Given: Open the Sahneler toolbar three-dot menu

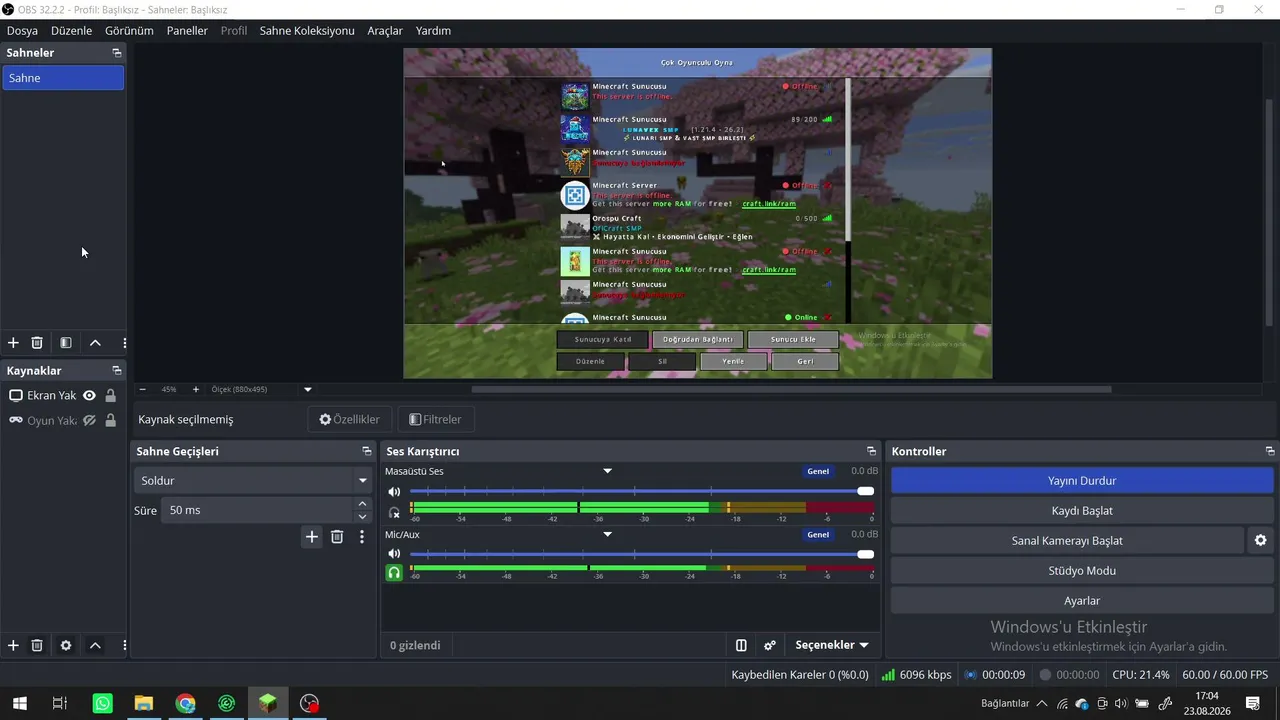Looking at the screenshot, I should pos(124,343).
